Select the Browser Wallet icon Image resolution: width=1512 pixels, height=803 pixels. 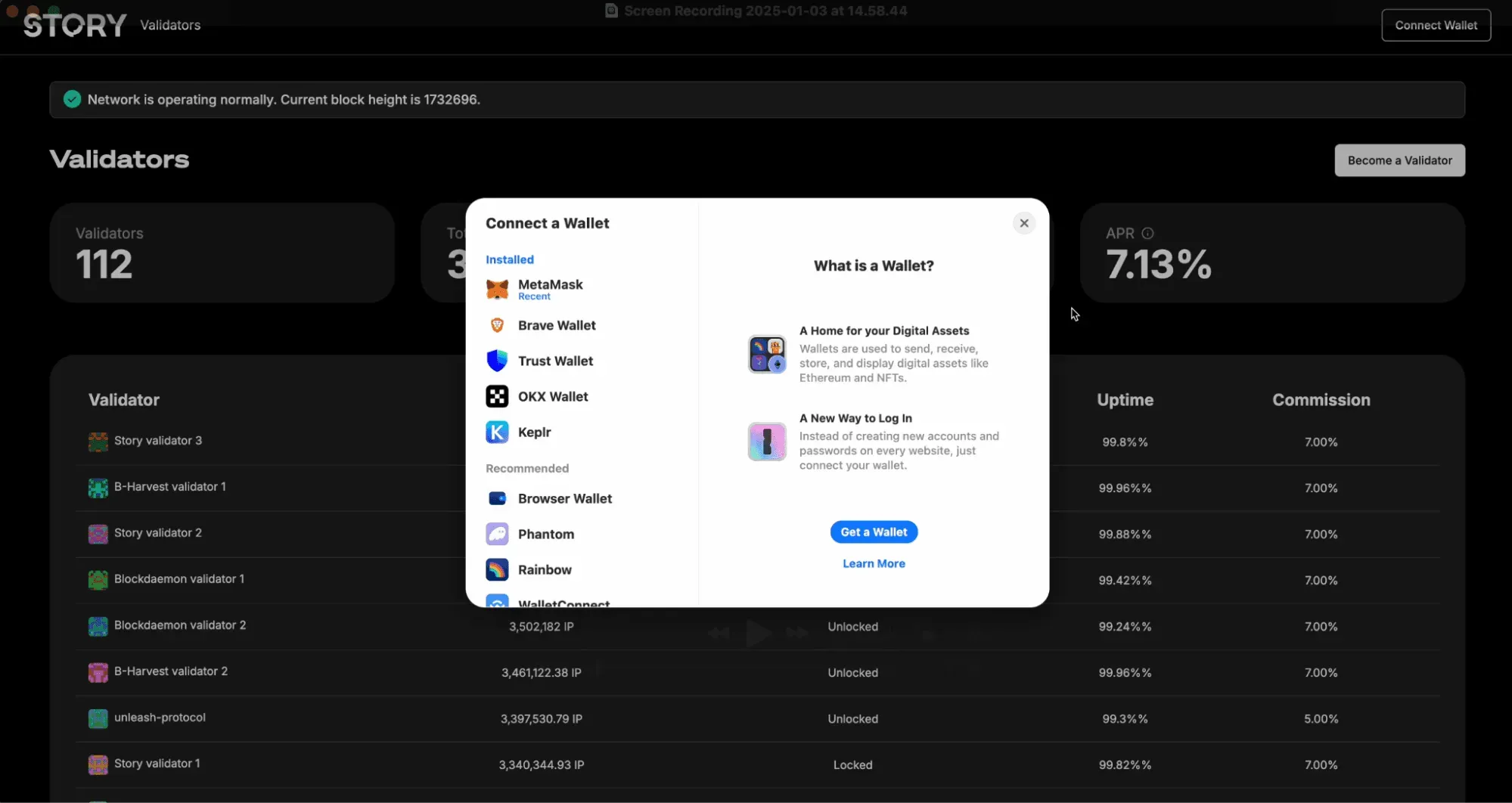pyautogui.click(x=497, y=498)
